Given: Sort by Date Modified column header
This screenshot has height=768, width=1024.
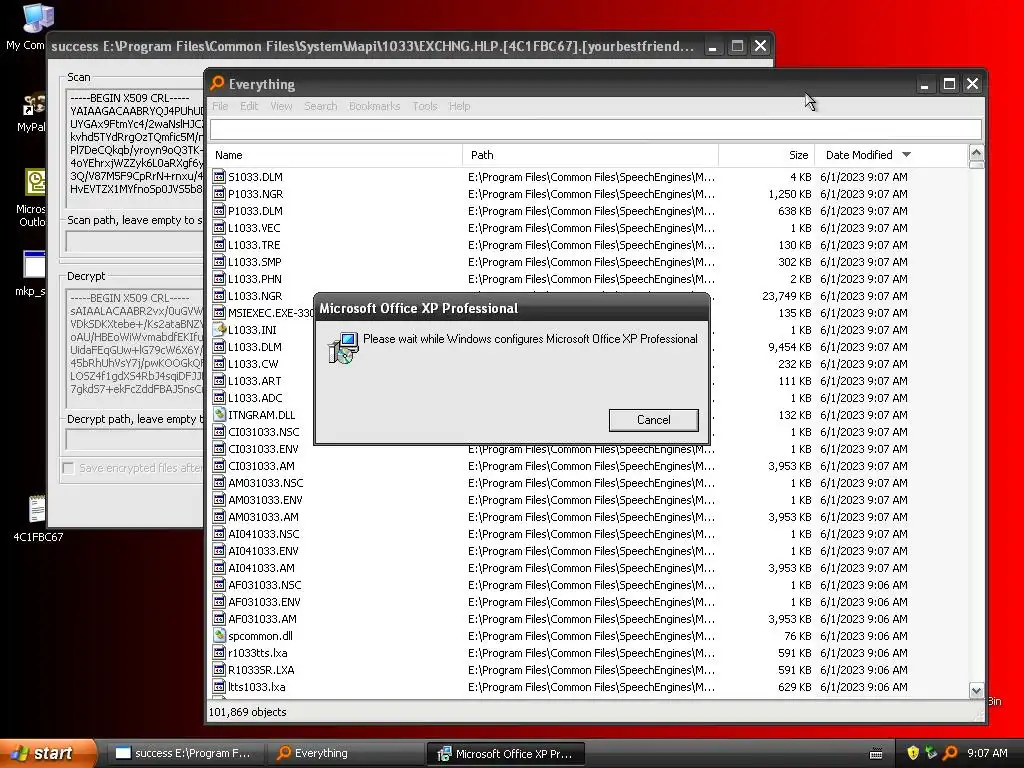Looking at the screenshot, I should point(891,155).
